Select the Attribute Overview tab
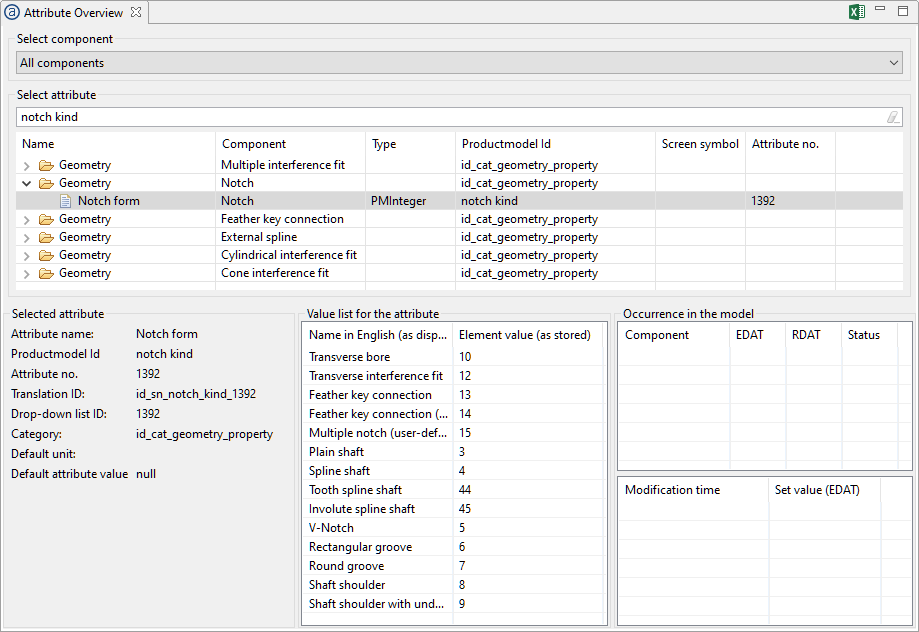The image size is (919, 632). point(72,13)
